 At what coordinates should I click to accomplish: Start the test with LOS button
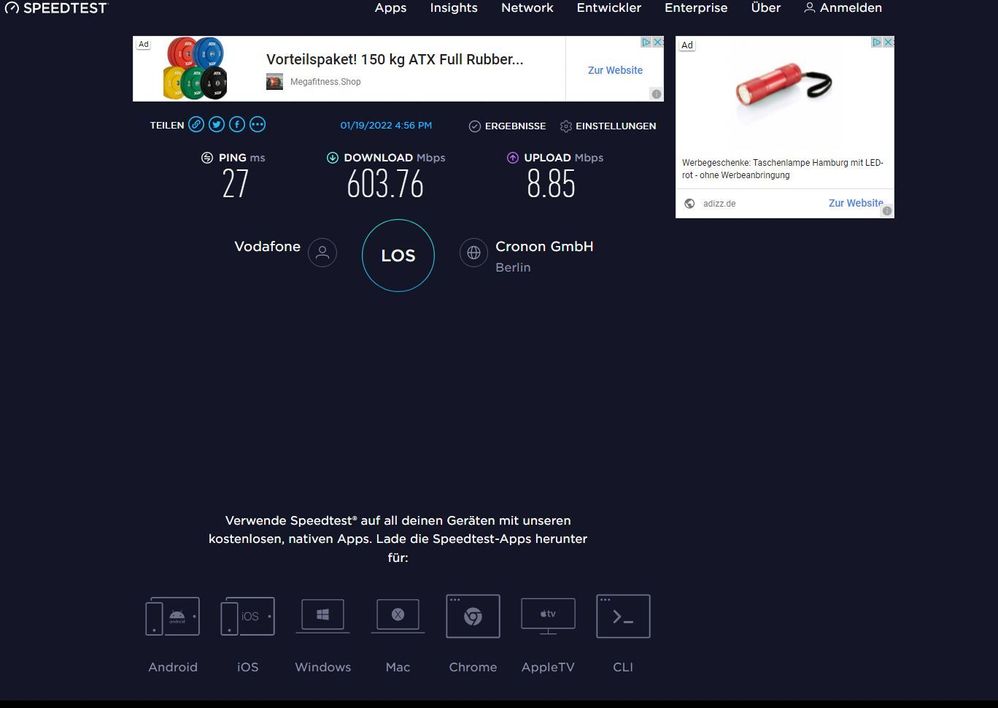click(398, 255)
